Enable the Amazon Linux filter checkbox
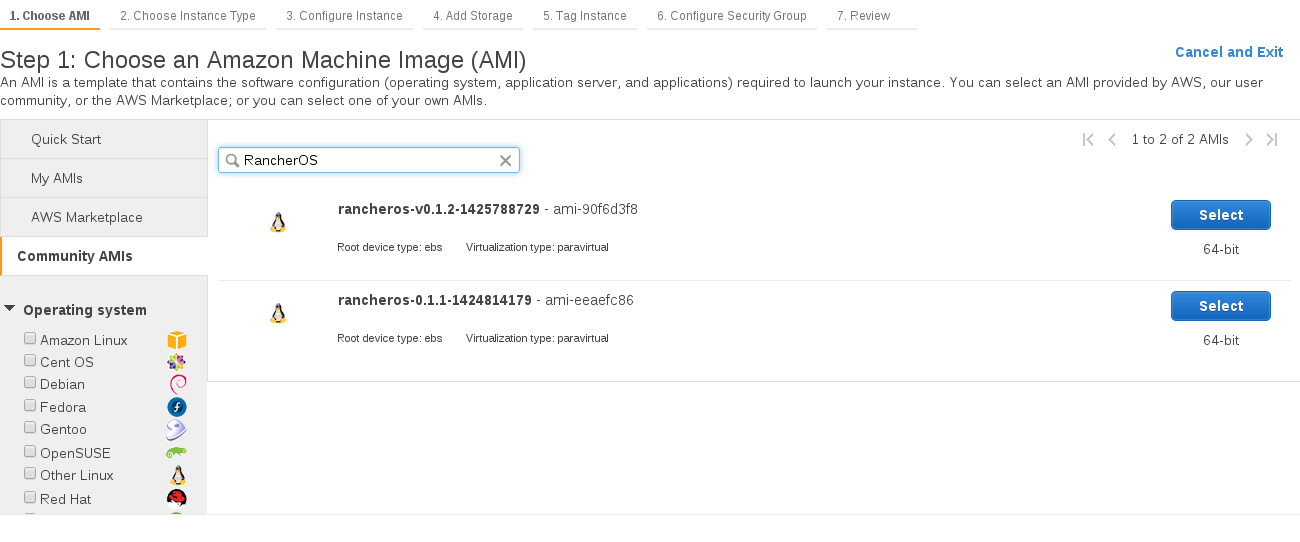Viewport: 1300px width, 542px height. coord(30,339)
